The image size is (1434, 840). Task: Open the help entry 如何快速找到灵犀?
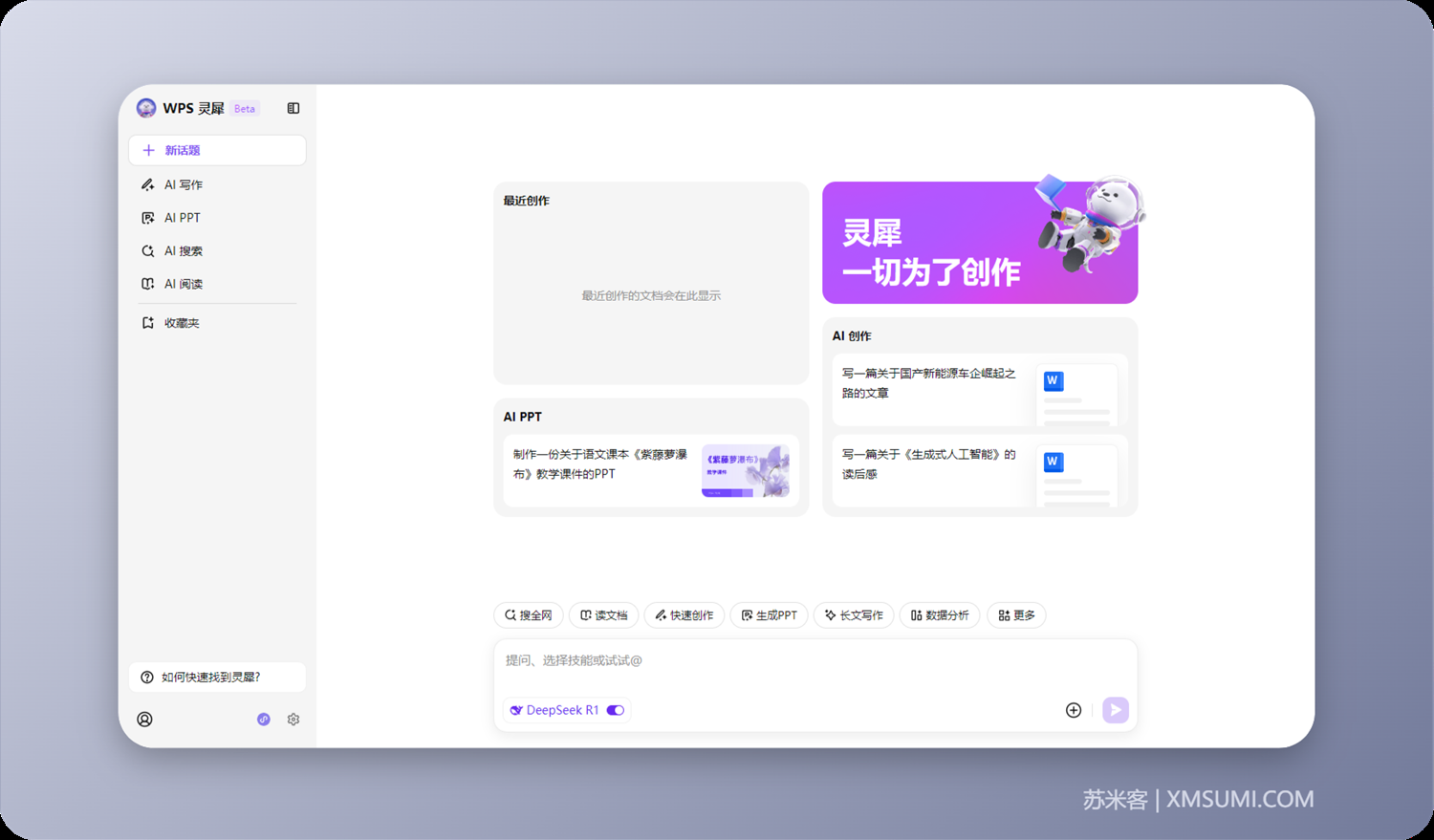tap(217, 677)
